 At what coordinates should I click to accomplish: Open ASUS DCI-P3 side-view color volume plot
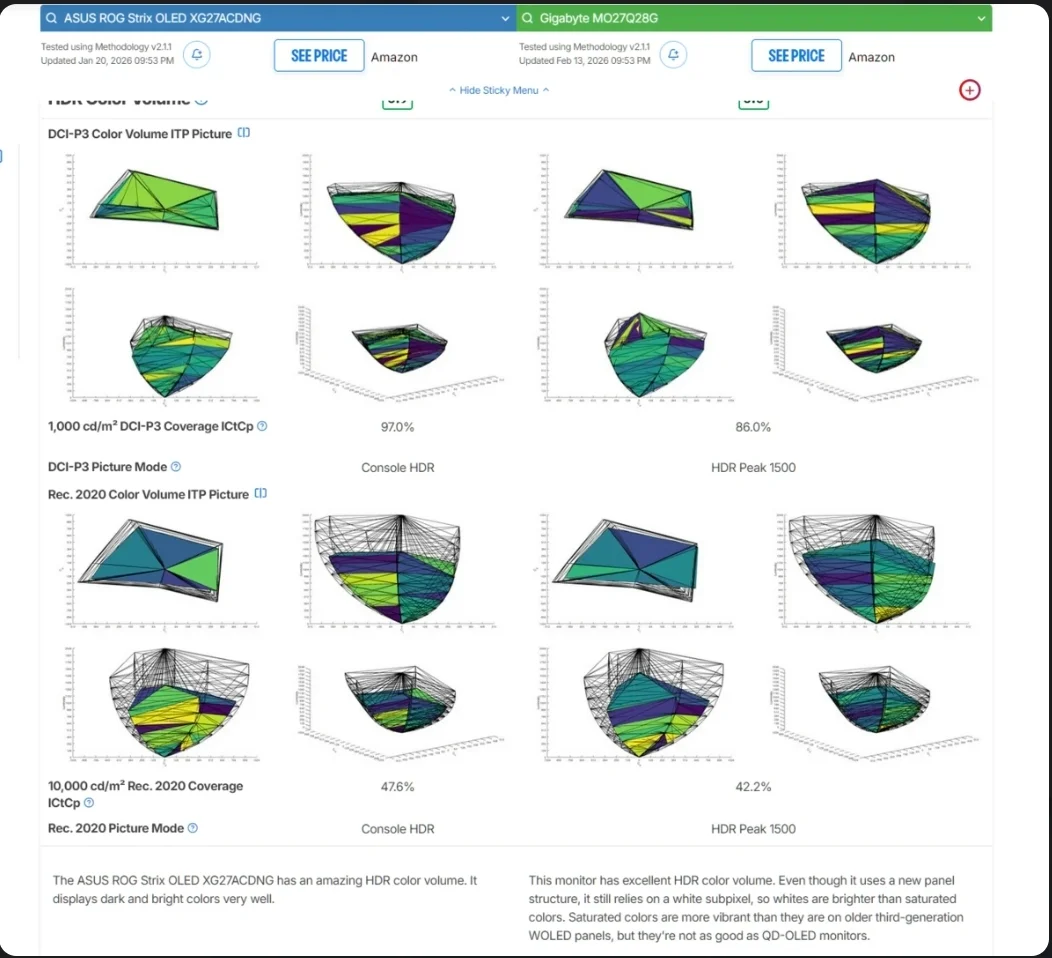click(399, 211)
